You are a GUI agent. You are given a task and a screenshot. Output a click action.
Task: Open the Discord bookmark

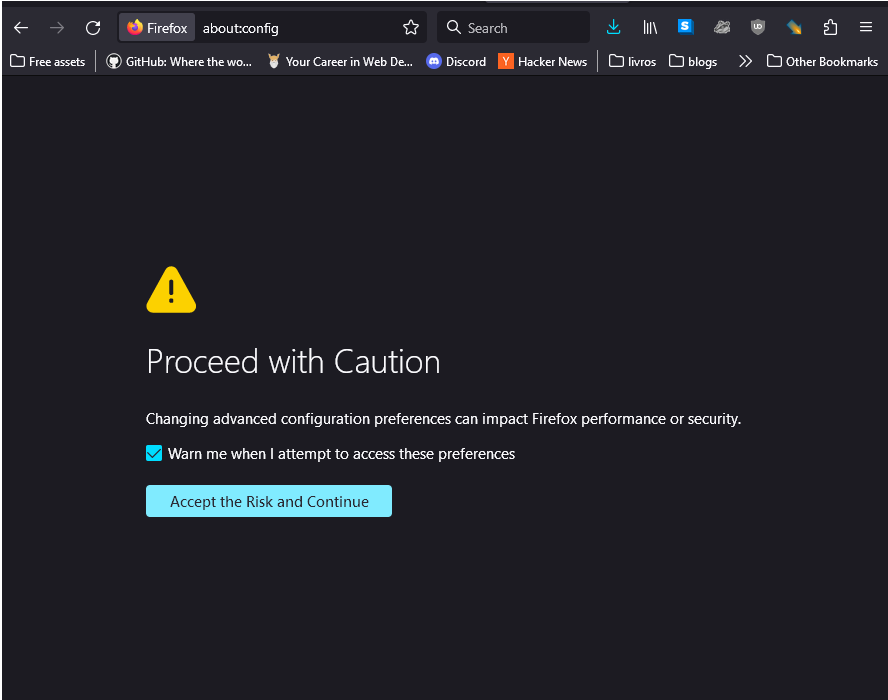coord(456,61)
